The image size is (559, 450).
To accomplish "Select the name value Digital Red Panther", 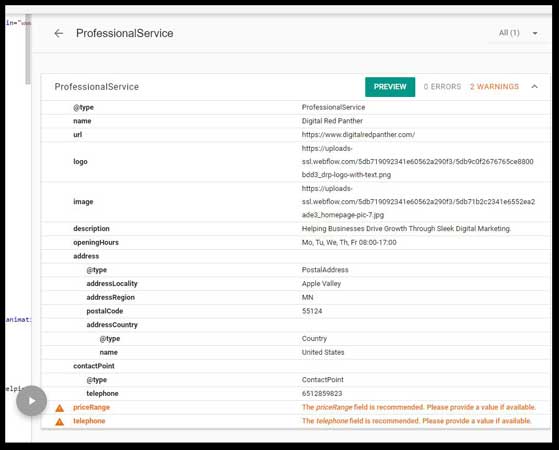I will coord(332,121).
